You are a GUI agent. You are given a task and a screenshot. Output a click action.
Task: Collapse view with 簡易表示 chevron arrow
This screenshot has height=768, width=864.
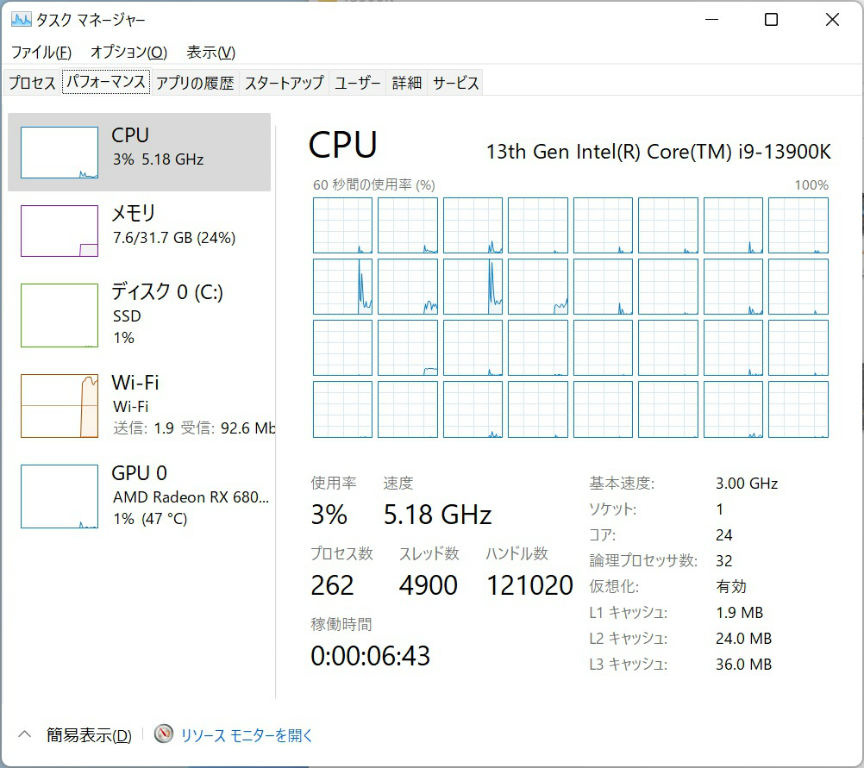[x=26, y=735]
